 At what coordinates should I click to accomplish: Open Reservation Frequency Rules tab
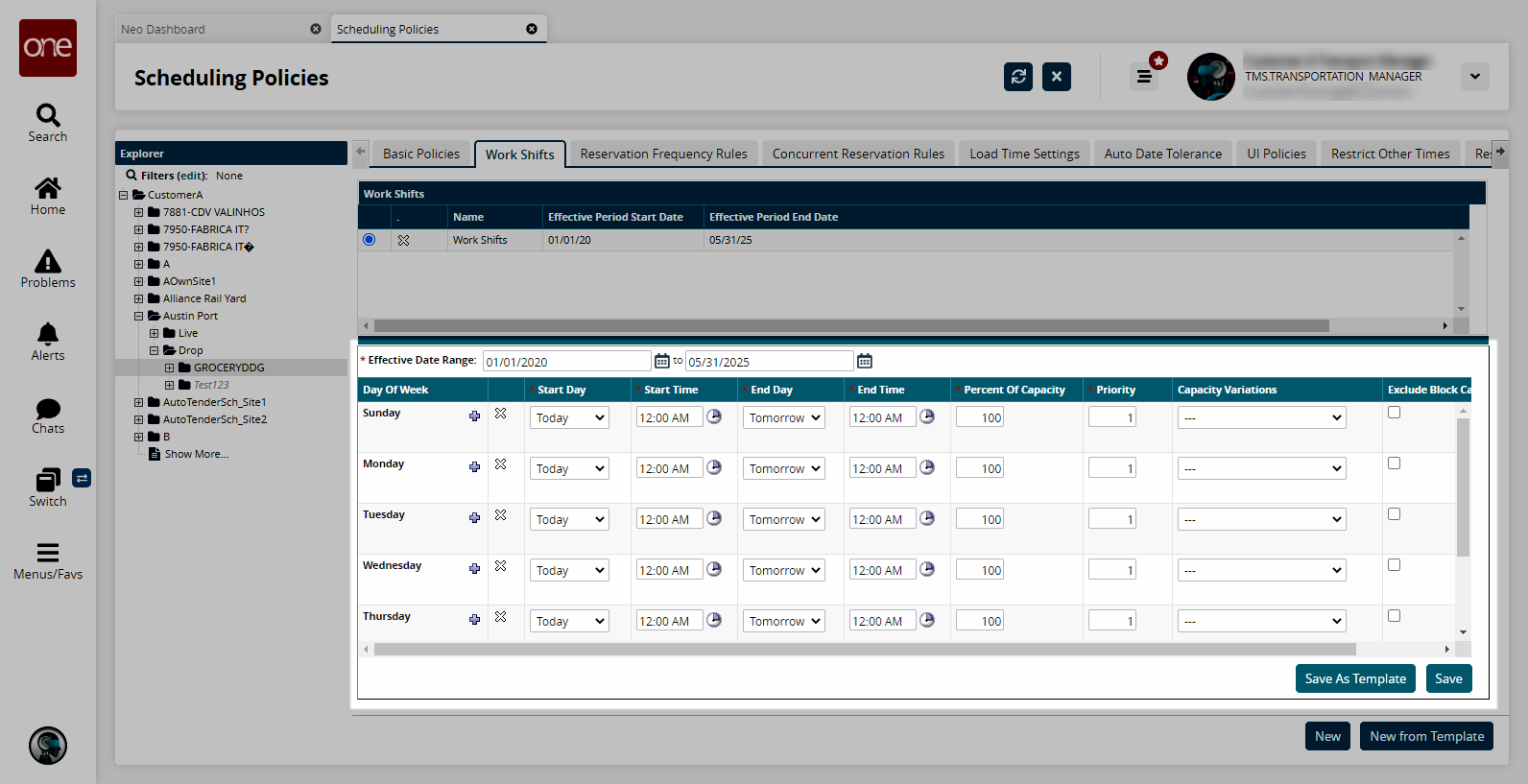(664, 154)
